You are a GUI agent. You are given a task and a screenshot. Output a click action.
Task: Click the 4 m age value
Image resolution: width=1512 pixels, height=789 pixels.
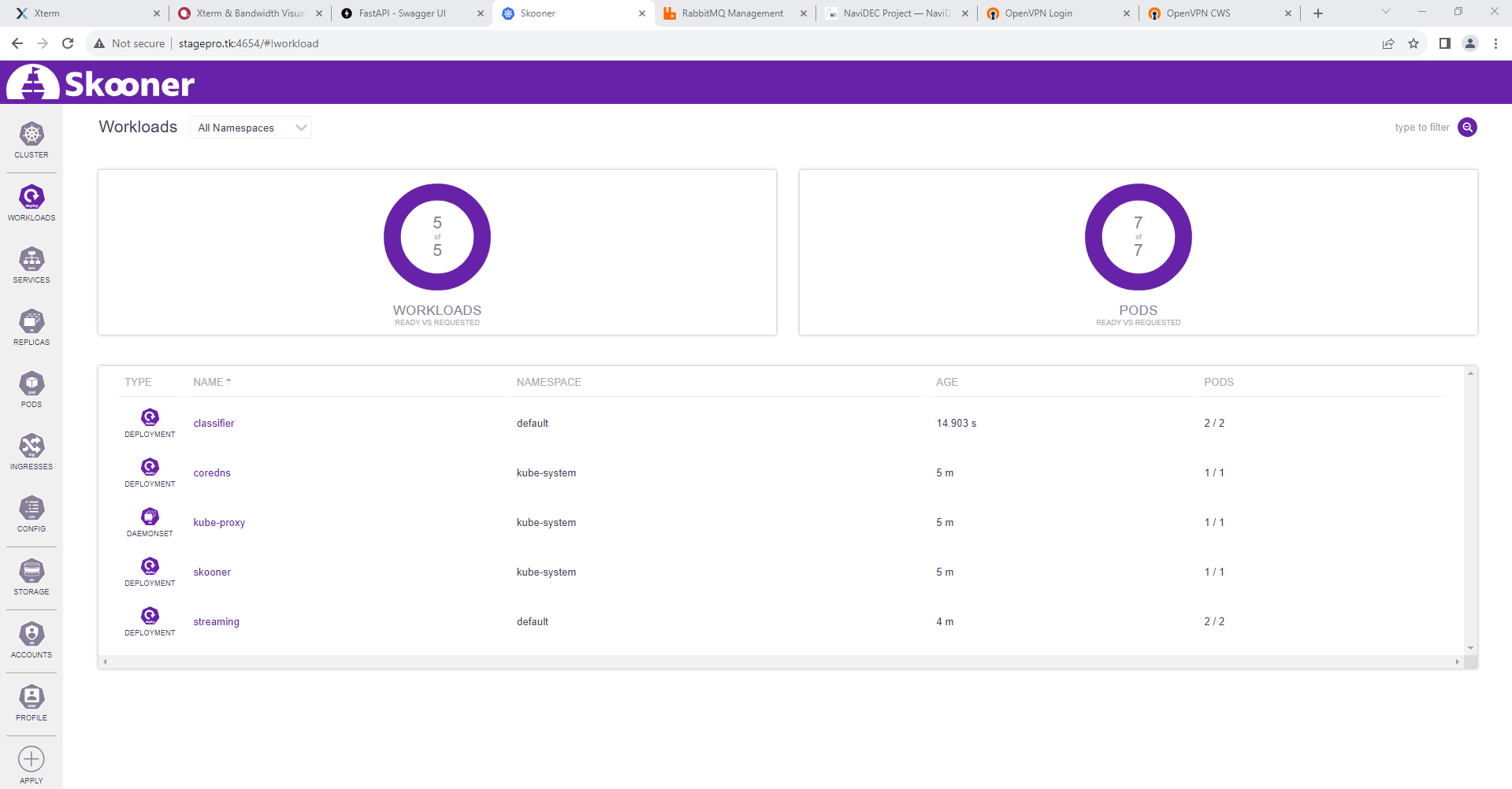(944, 621)
